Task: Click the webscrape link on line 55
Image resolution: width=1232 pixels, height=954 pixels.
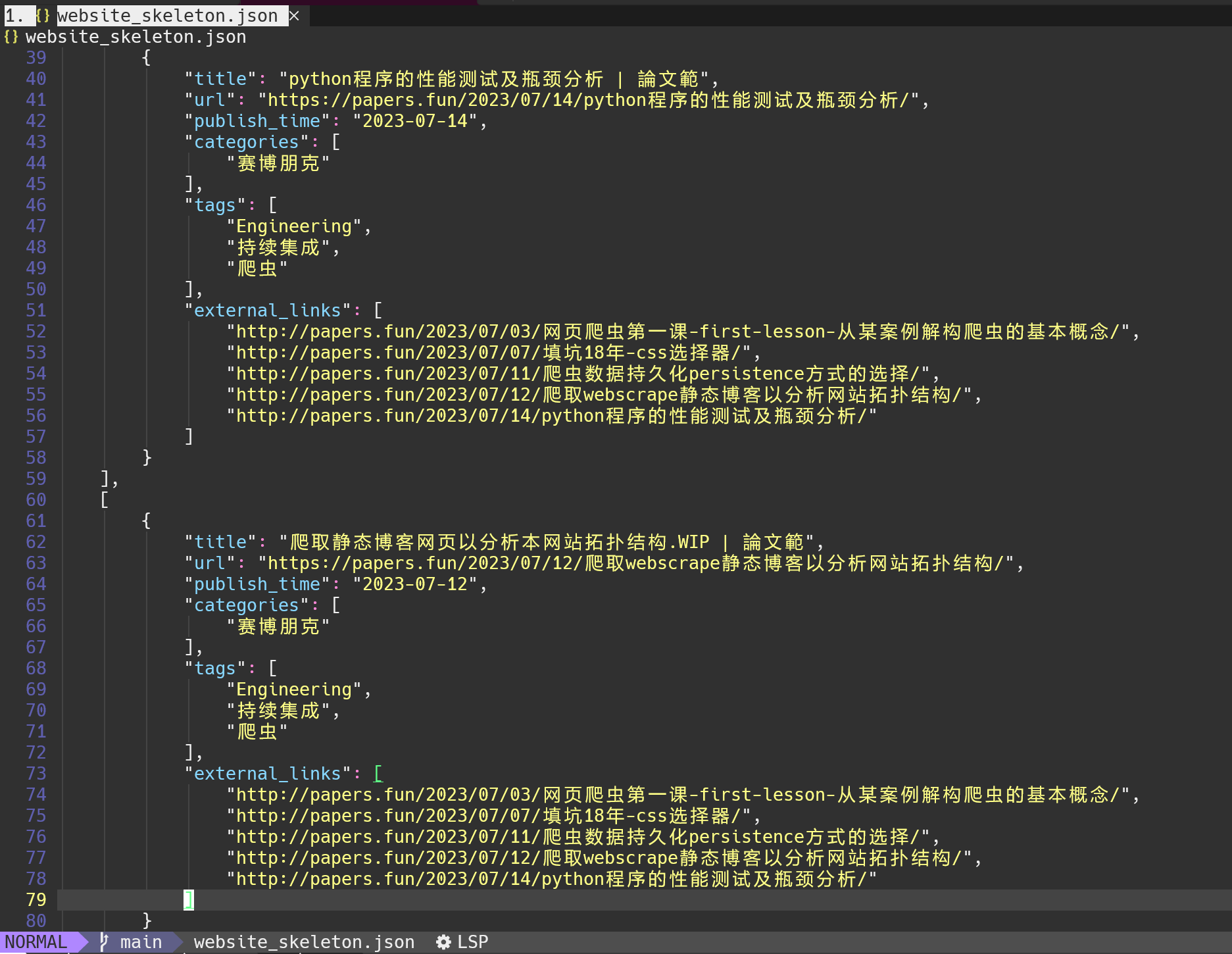Action: [x=599, y=395]
